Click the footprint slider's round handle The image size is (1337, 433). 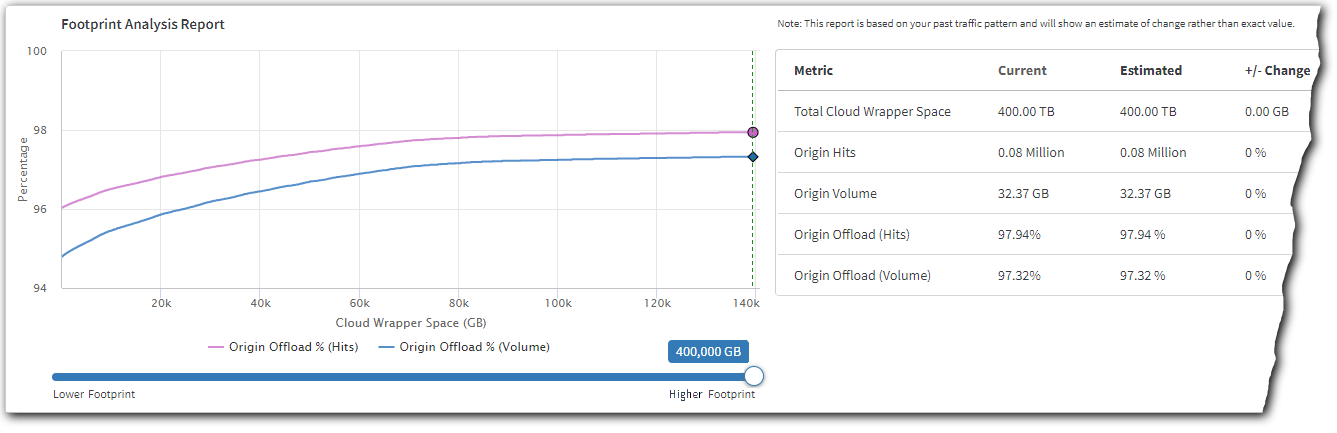755,376
